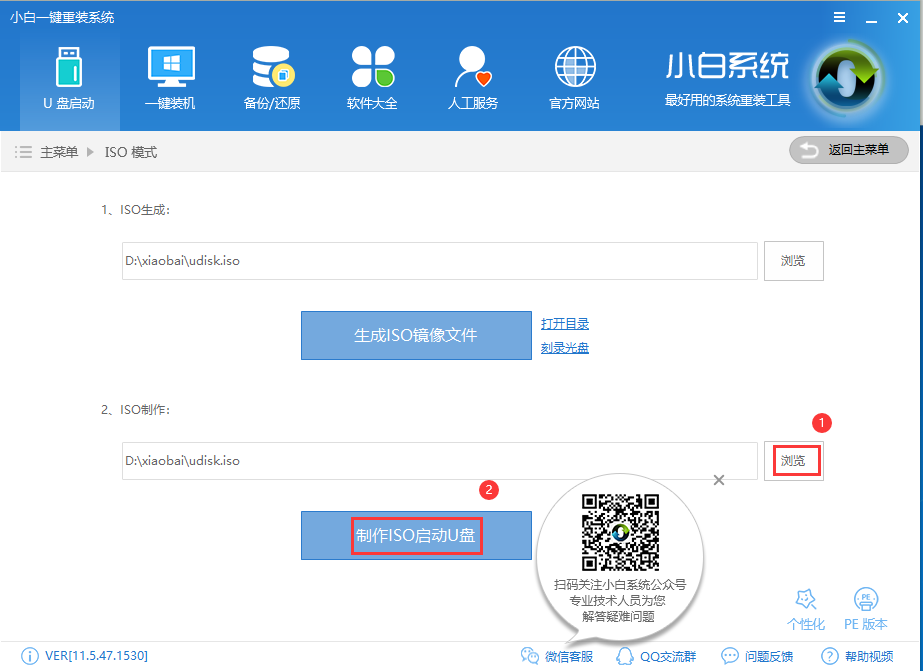923x671 pixels.
Task: Click 主菜单 breadcrumb
Action: [59, 152]
